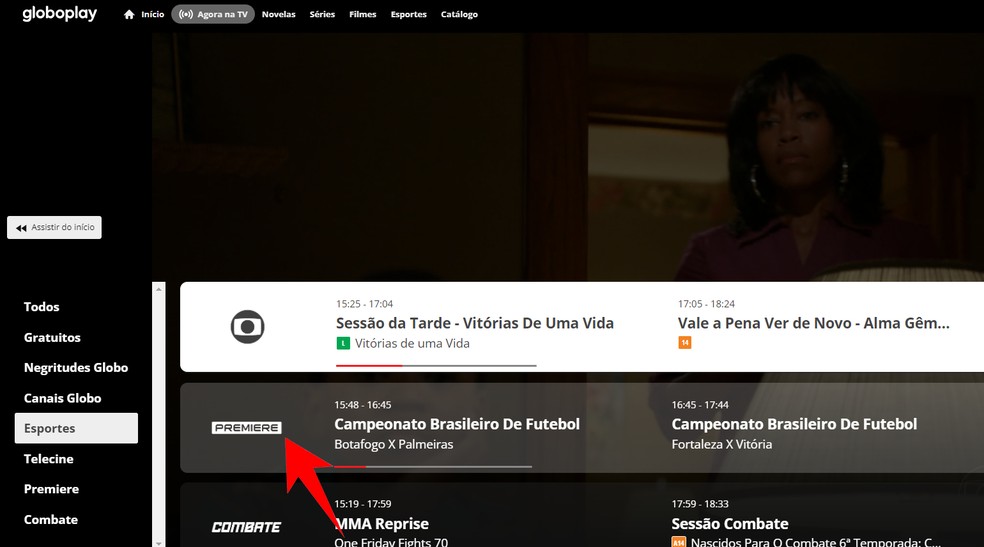Click the broadcast icon in Agora na TV

click(186, 14)
